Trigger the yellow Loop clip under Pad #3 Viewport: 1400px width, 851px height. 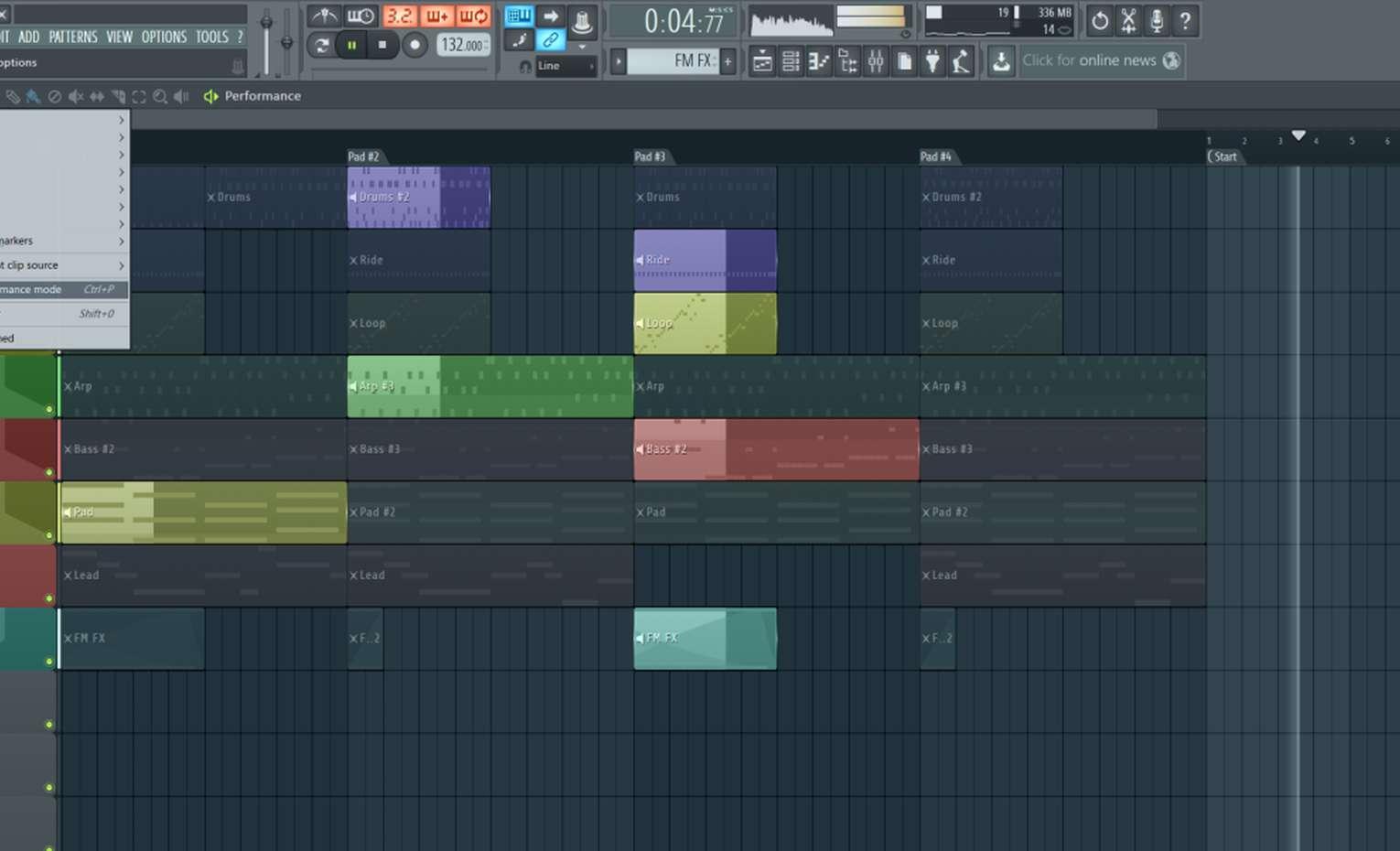pos(705,323)
